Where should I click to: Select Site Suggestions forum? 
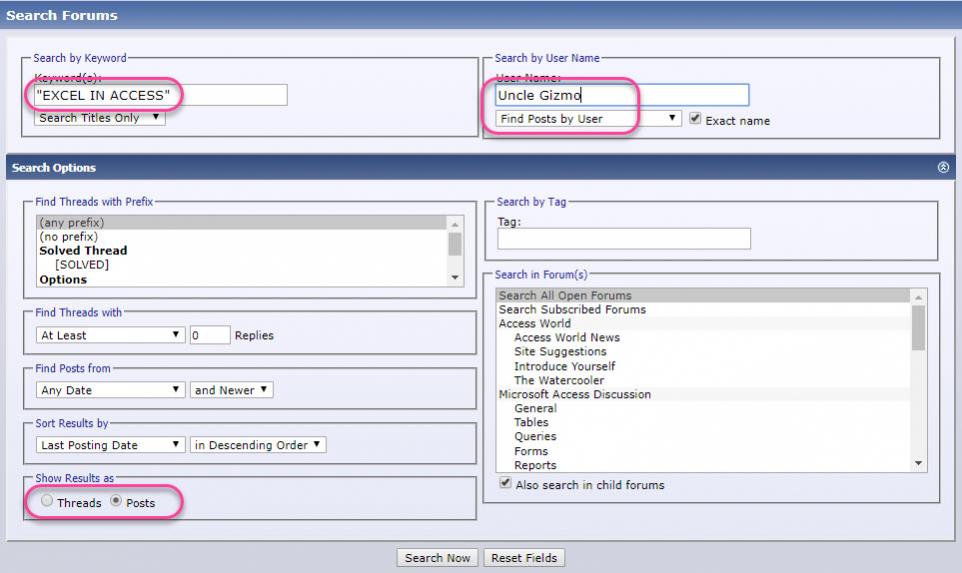(x=704, y=352)
